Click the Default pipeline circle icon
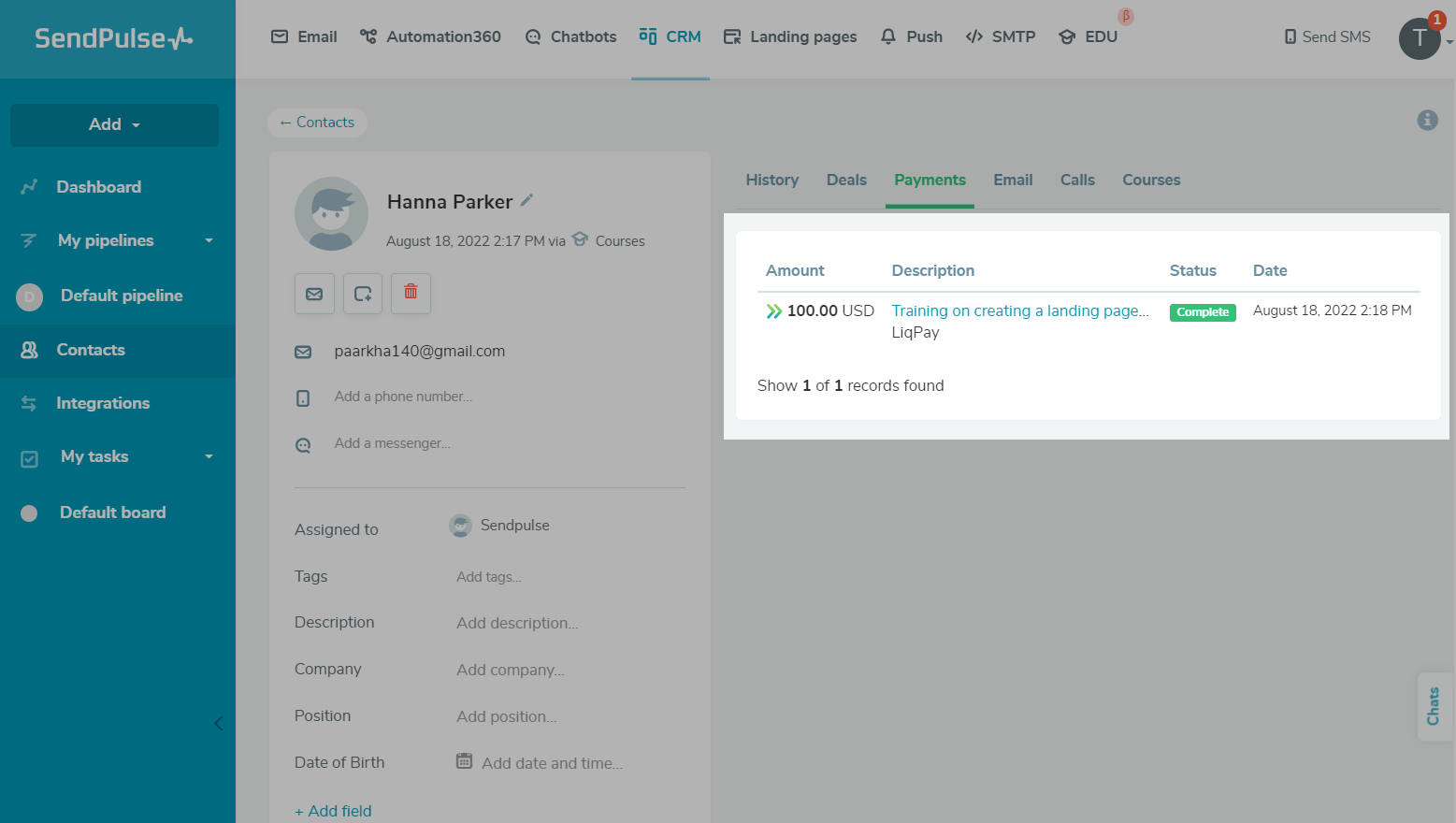This screenshot has width=1456, height=823. point(29,297)
